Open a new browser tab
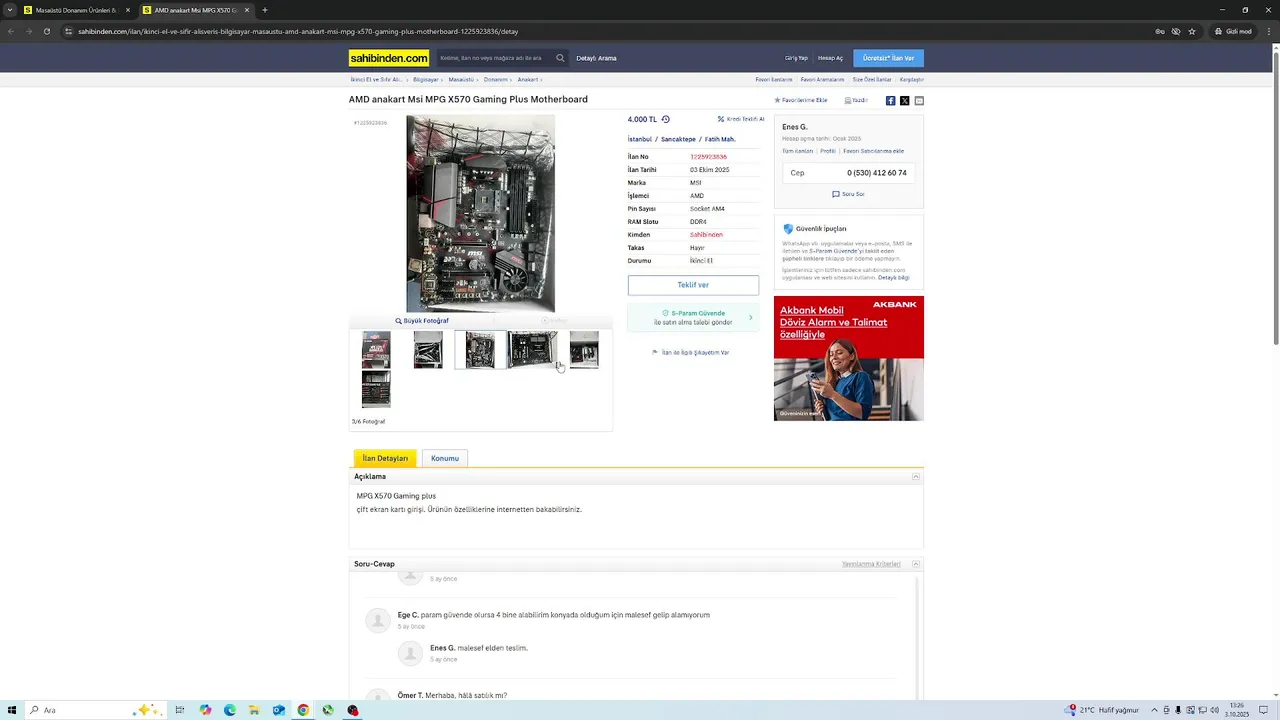Viewport: 1280px width, 720px height. click(x=265, y=10)
